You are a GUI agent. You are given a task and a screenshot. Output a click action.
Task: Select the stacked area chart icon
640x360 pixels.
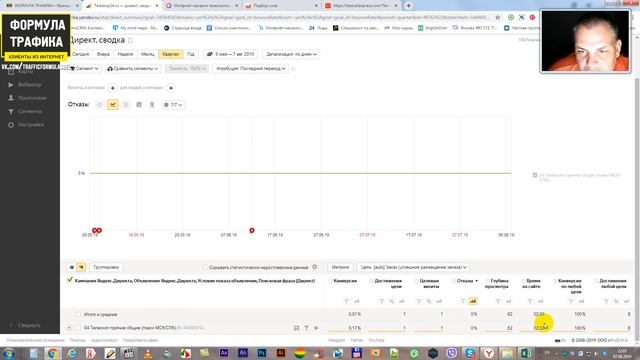[126, 105]
